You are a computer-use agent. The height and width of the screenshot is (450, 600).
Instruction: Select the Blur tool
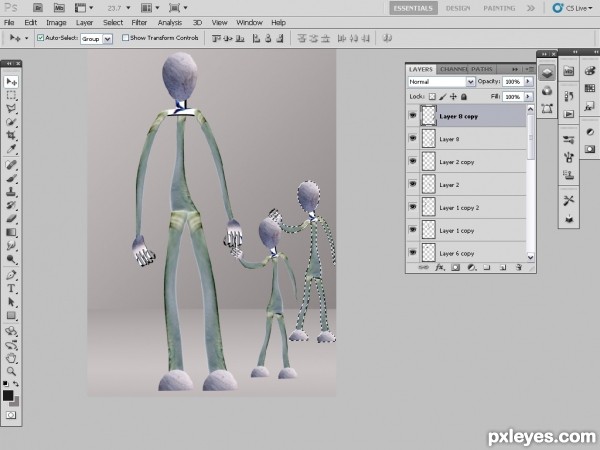(x=11, y=246)
